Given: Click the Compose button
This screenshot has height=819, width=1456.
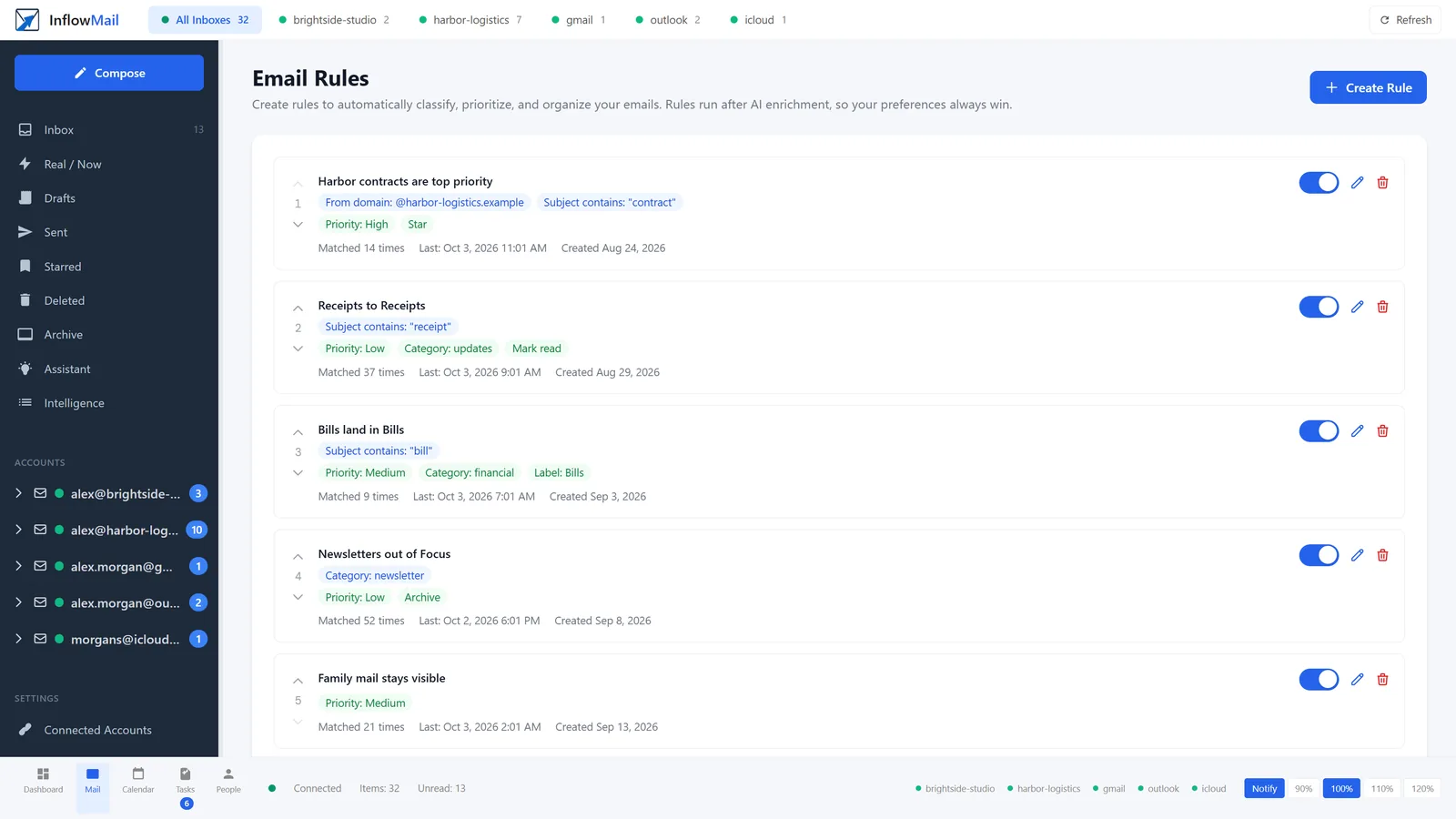Looking at the screenshot, I should click(109, 73).
